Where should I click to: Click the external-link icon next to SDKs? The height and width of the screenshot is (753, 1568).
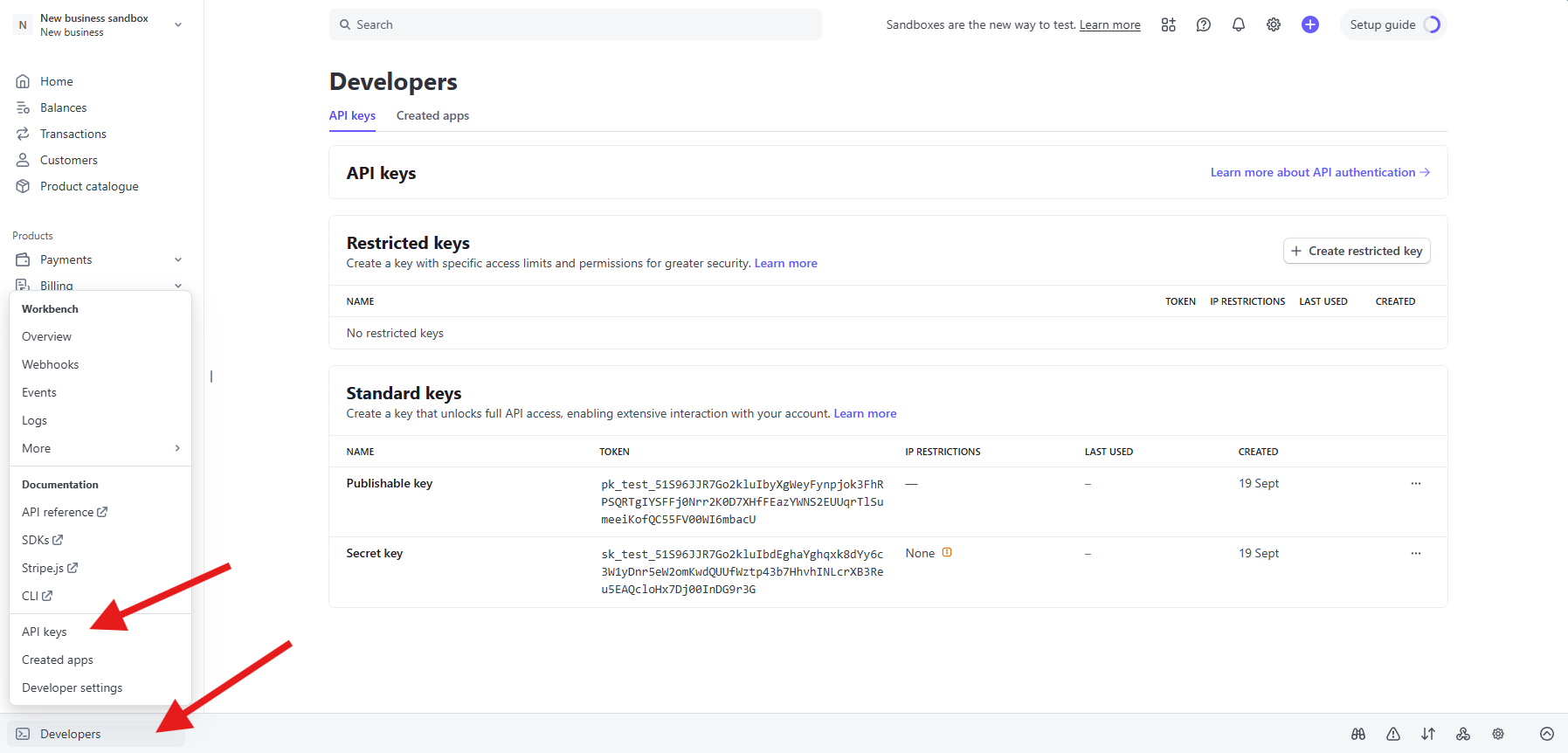(58, 540)
